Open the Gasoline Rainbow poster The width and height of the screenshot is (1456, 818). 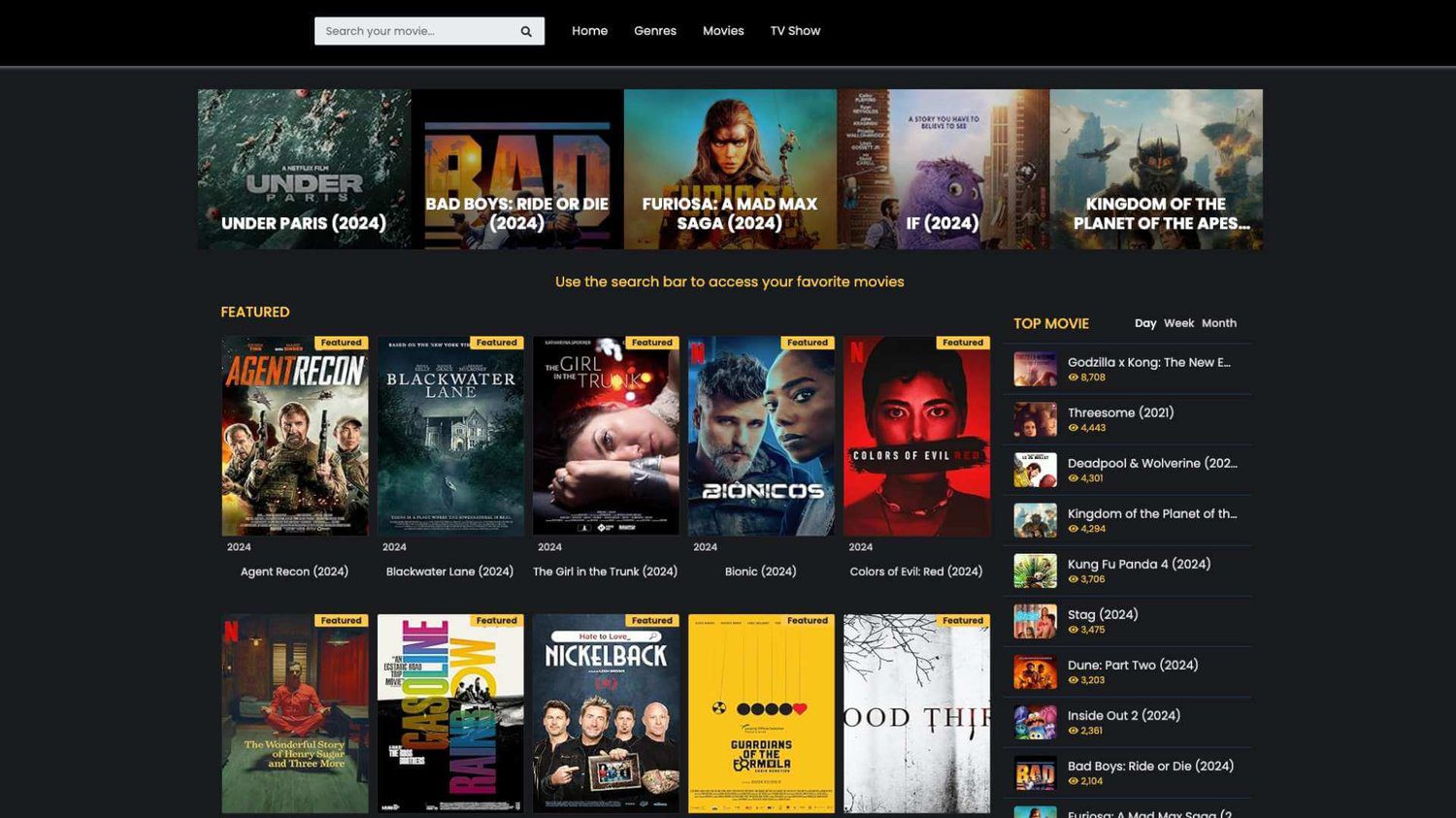click(450, 713)
